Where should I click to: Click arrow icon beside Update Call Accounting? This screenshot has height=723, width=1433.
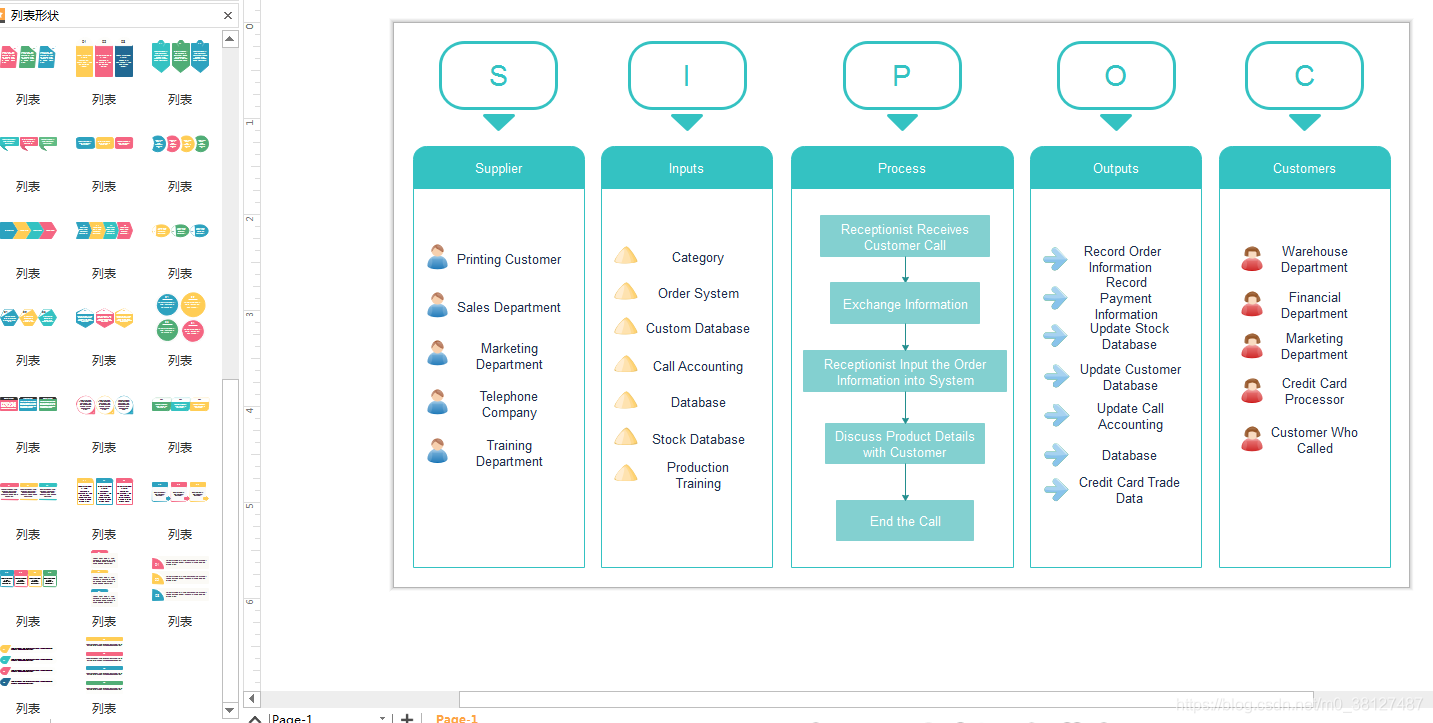(1056, 415)
